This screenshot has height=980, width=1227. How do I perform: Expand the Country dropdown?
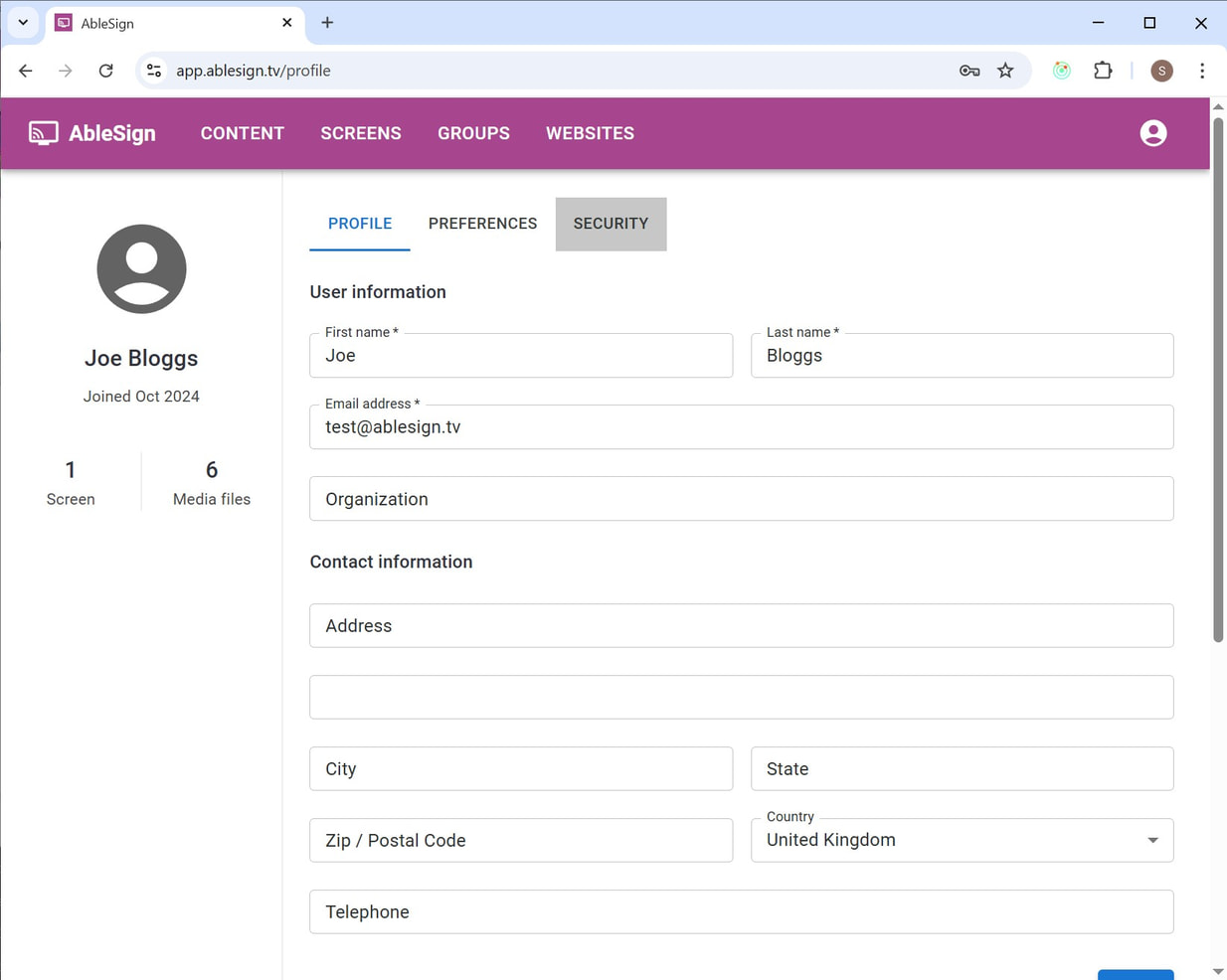tap(1151, 840)
